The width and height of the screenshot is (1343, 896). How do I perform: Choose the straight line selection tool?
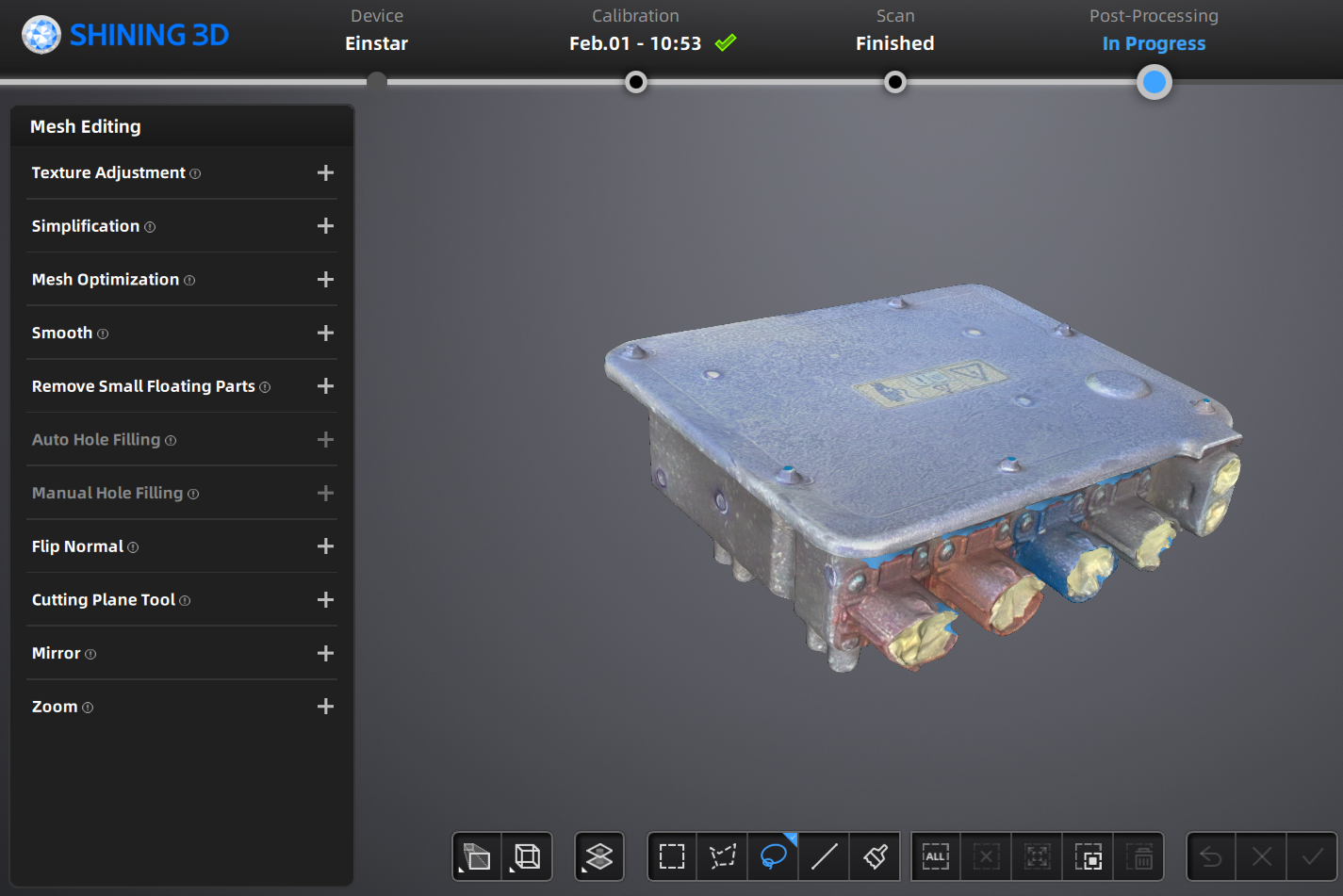825,856
